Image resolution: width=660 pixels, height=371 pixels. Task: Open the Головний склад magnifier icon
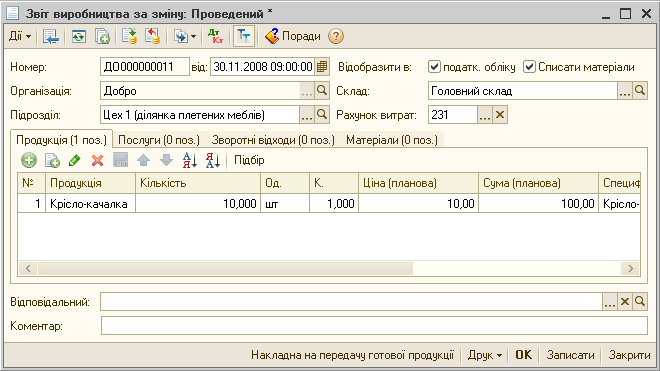coord(640,91)
